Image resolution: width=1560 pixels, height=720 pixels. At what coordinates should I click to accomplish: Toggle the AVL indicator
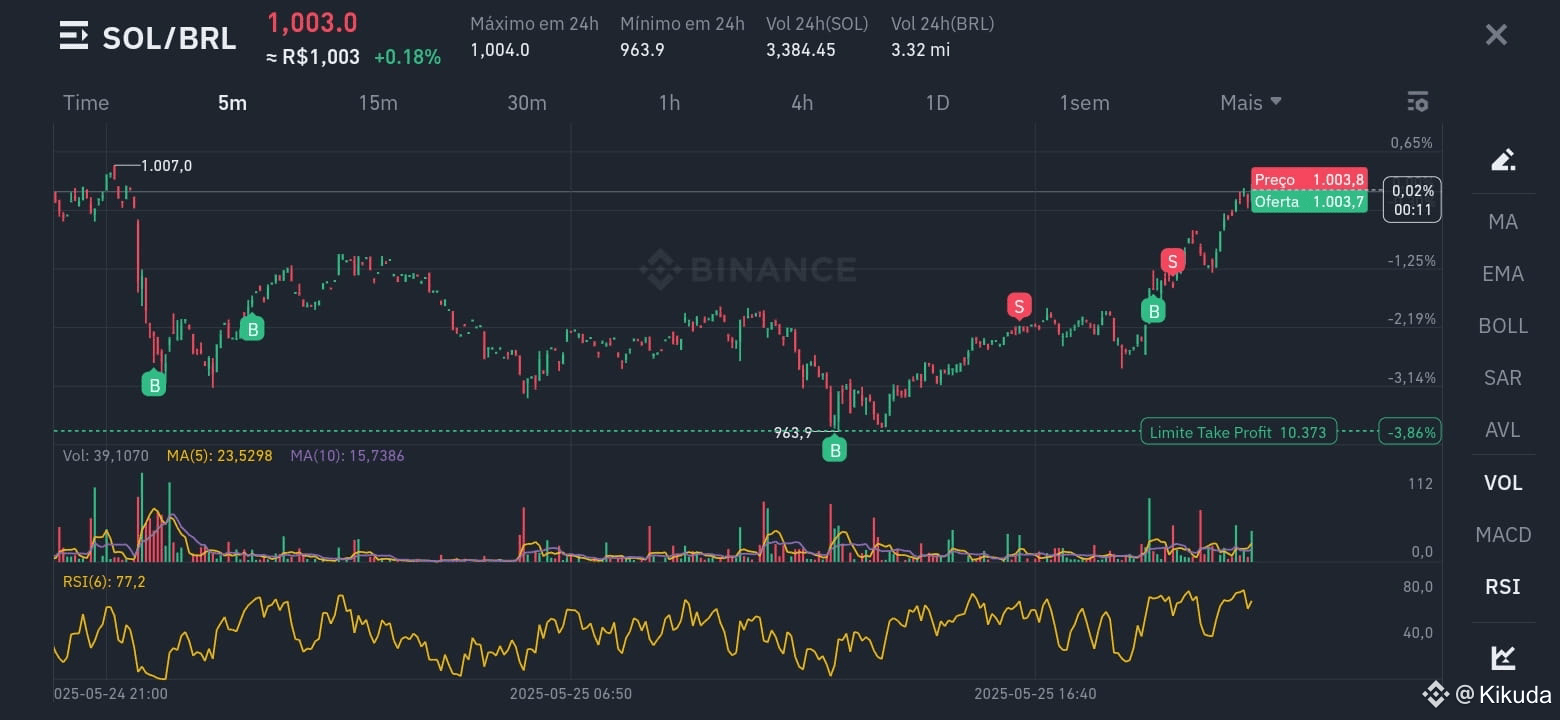(1503, 429)
